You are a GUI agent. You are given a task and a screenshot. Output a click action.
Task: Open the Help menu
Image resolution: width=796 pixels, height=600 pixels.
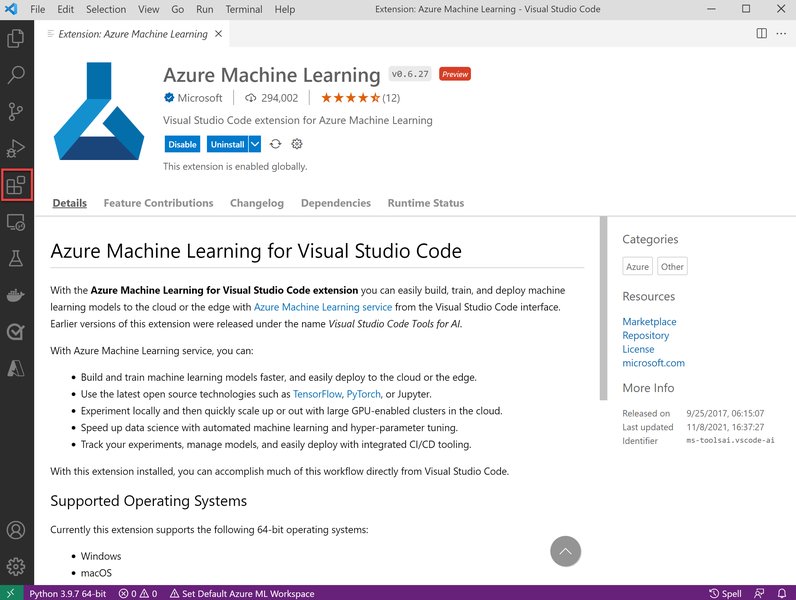click(285, 9)
